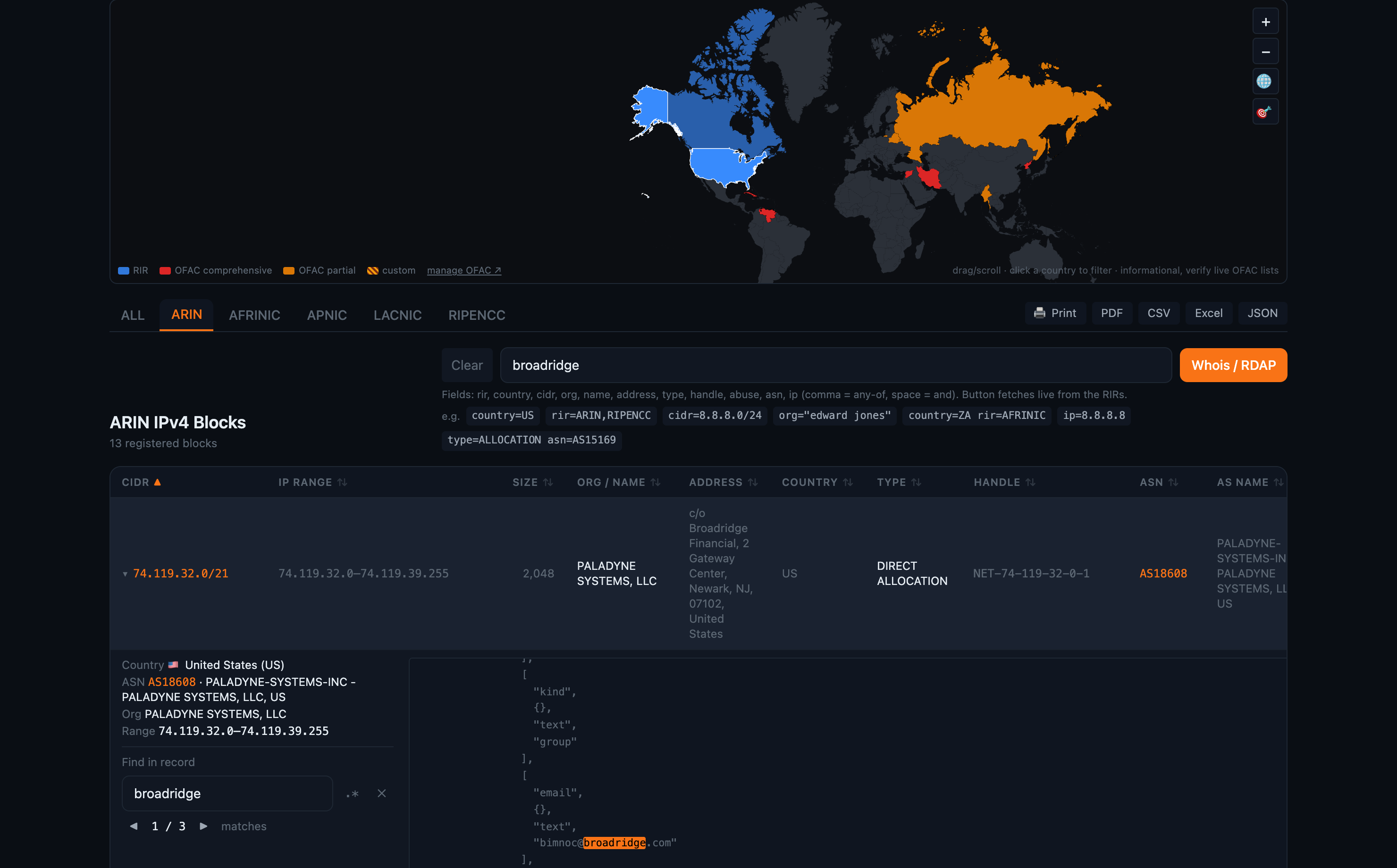This screenshot has height=868, width=1397.
Task: Click the Whois / RDAP button
Action: coord(1233,365)
